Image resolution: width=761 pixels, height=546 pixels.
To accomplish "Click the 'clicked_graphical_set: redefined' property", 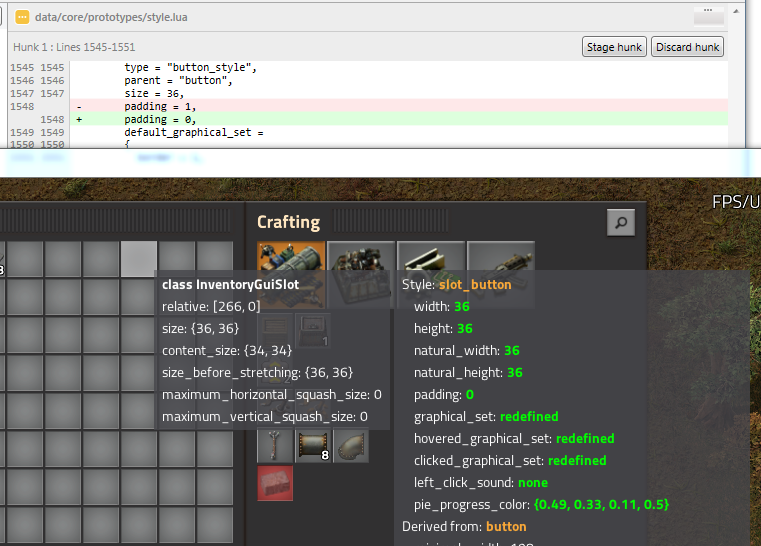I will tap(510, 461).
